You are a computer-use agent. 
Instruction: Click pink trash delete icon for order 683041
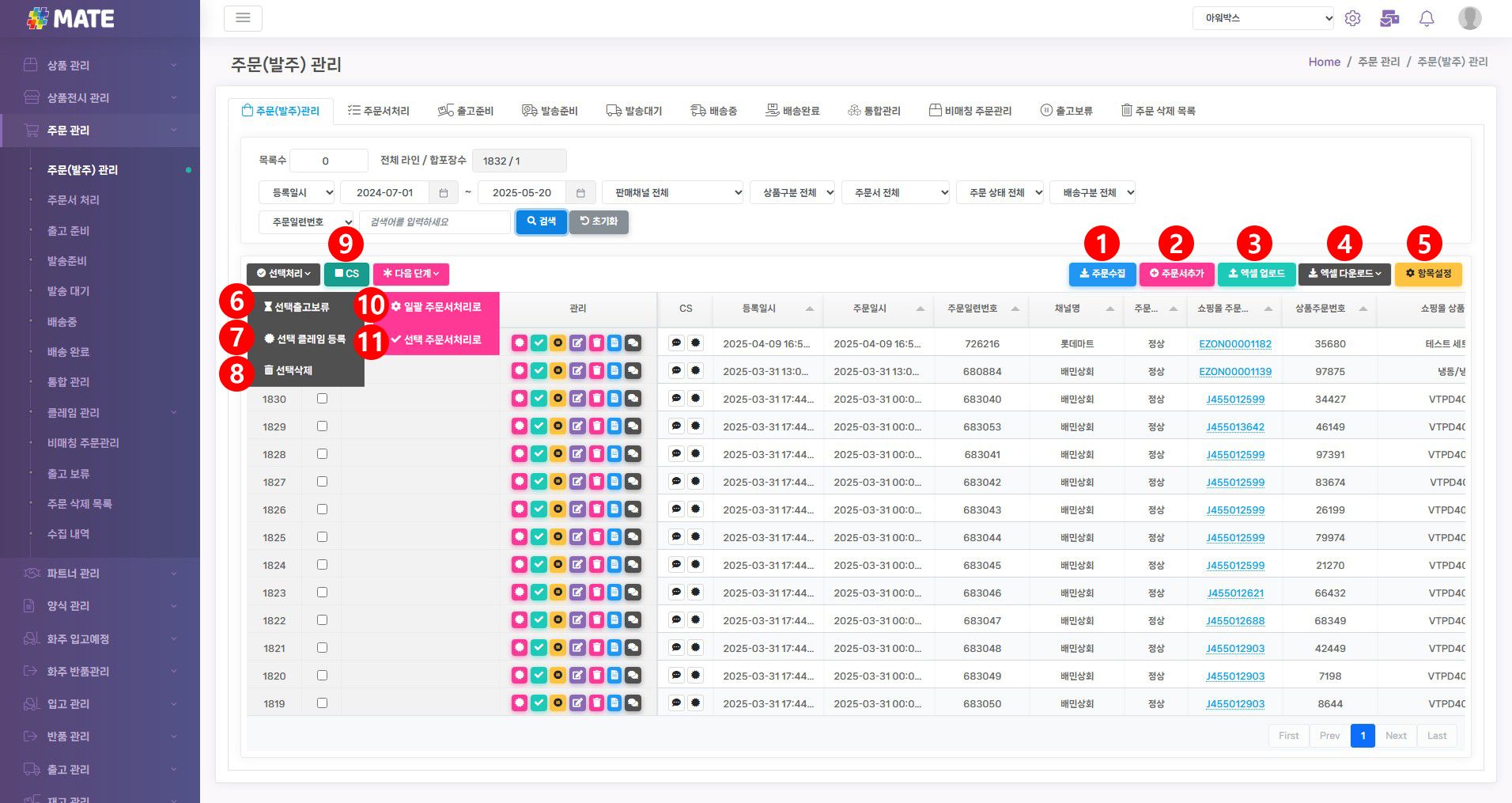point(596,453)
